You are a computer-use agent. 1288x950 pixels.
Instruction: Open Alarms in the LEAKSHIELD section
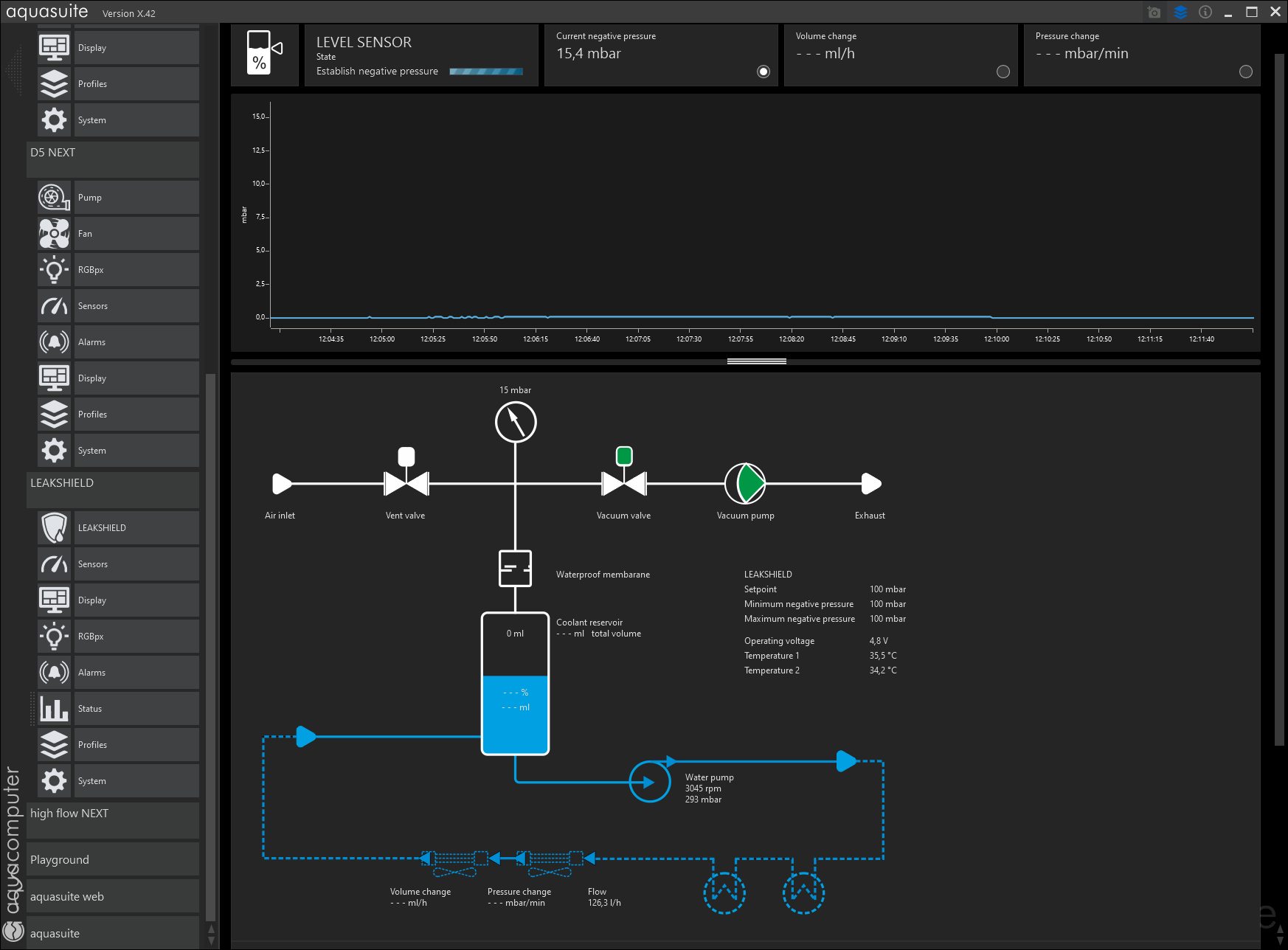tap(118, 673)
